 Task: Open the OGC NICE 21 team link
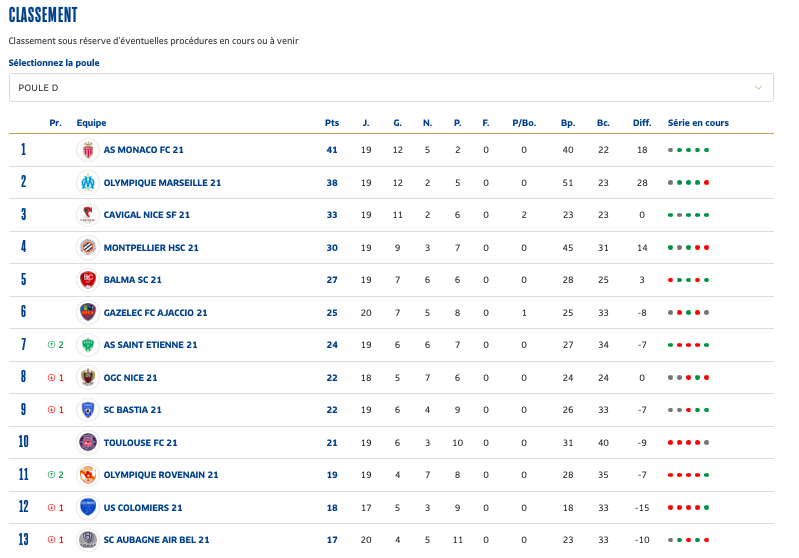point(130,378)
